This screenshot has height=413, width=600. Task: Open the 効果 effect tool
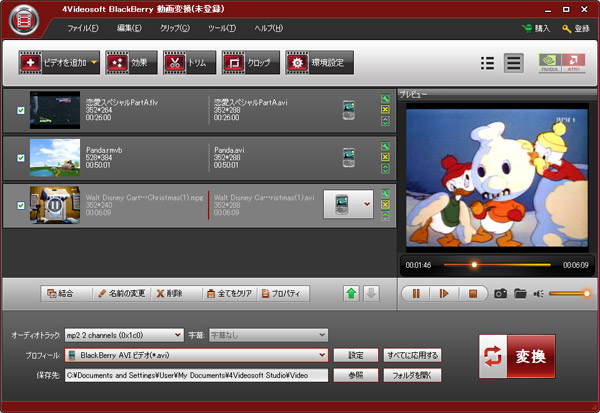point(131,62)
